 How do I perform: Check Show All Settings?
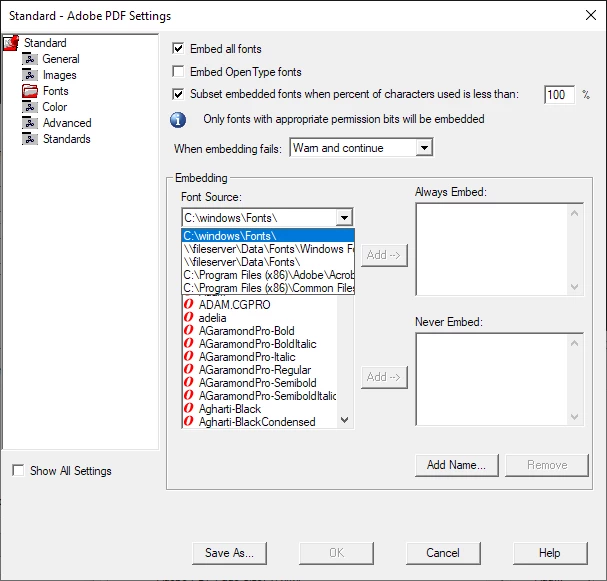(18, 470)
